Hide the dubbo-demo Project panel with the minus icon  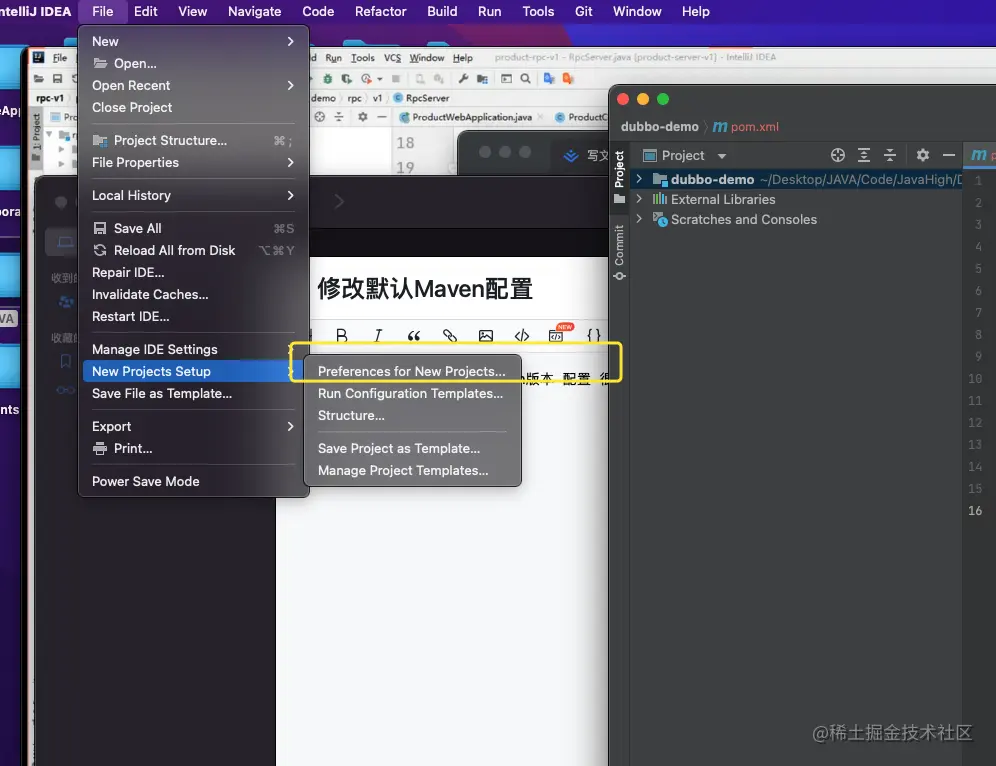tap(949, 155)
